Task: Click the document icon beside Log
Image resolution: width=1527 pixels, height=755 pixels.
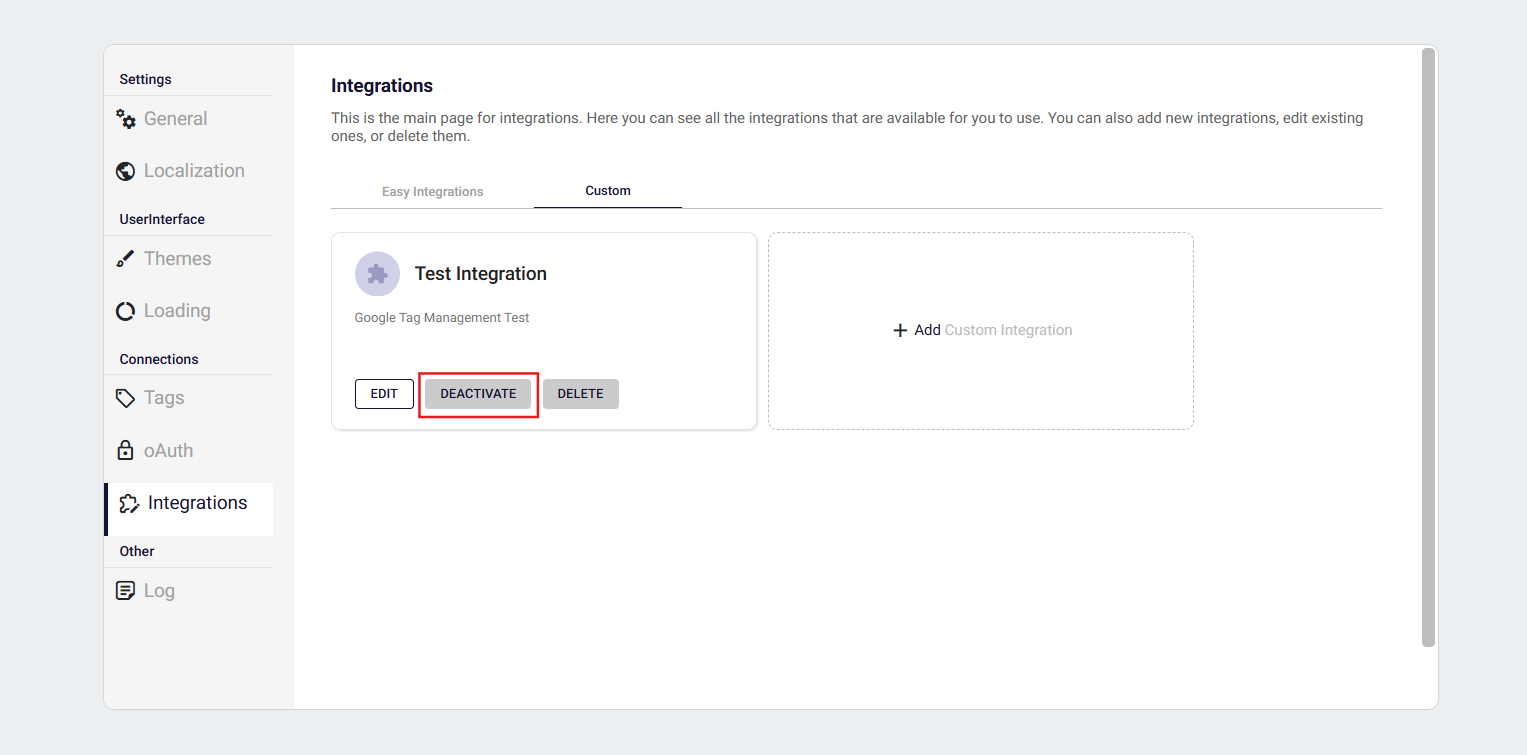Action: tap(126, 591)
